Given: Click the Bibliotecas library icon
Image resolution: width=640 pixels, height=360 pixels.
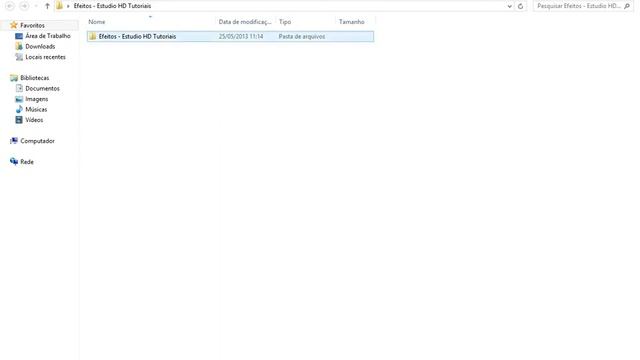Looking at the screenshot, I should coord(14,78).
